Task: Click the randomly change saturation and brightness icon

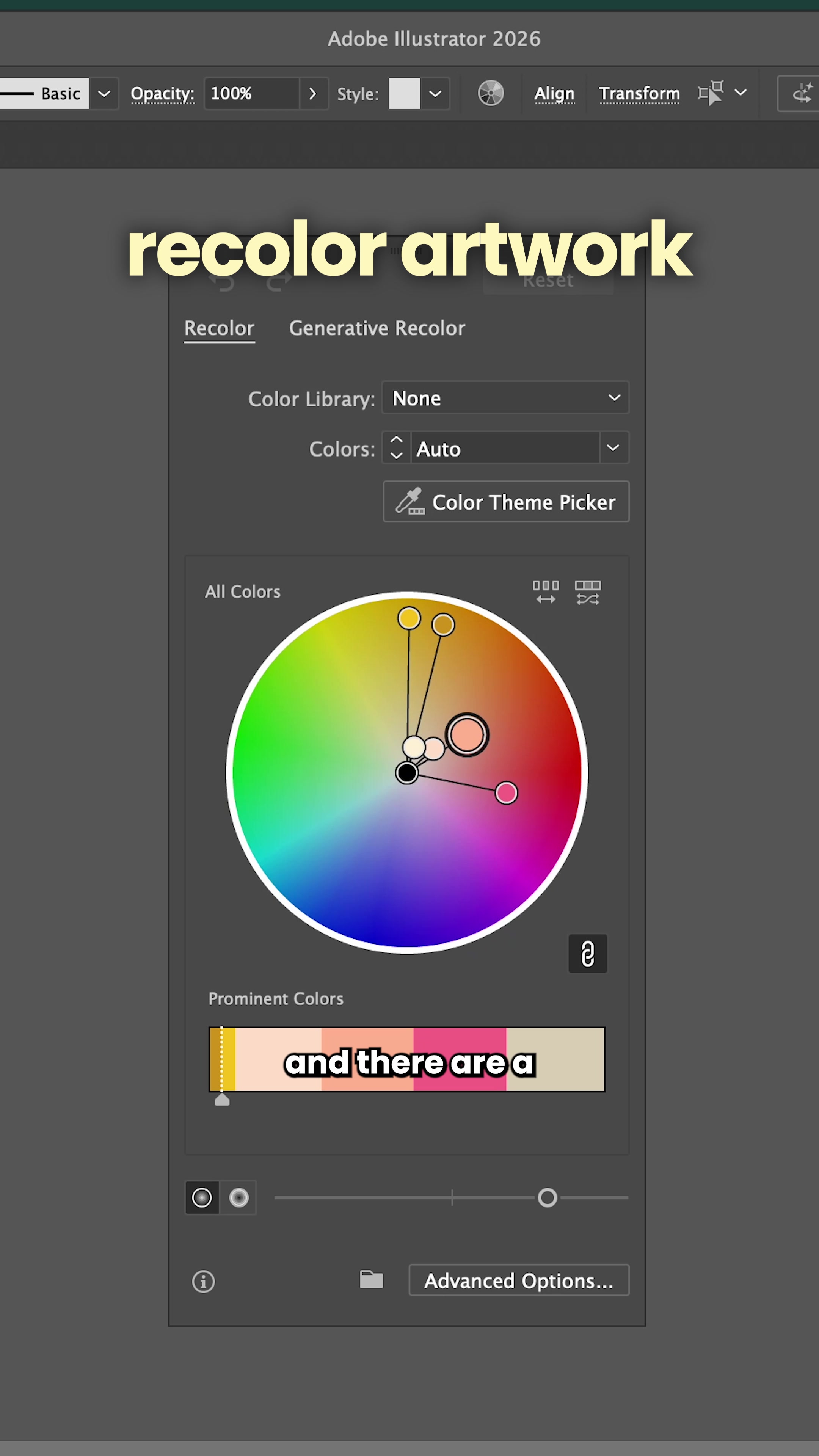Action: 588,592
